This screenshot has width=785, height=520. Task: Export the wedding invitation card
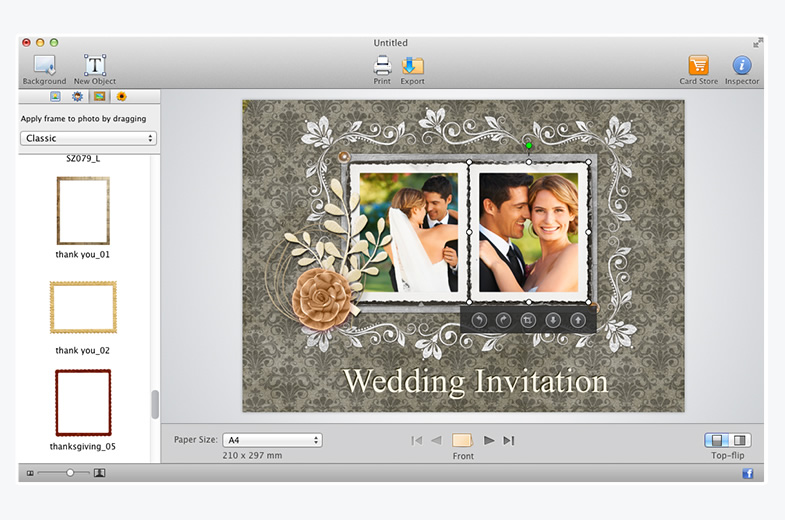(x=412, y=66)
